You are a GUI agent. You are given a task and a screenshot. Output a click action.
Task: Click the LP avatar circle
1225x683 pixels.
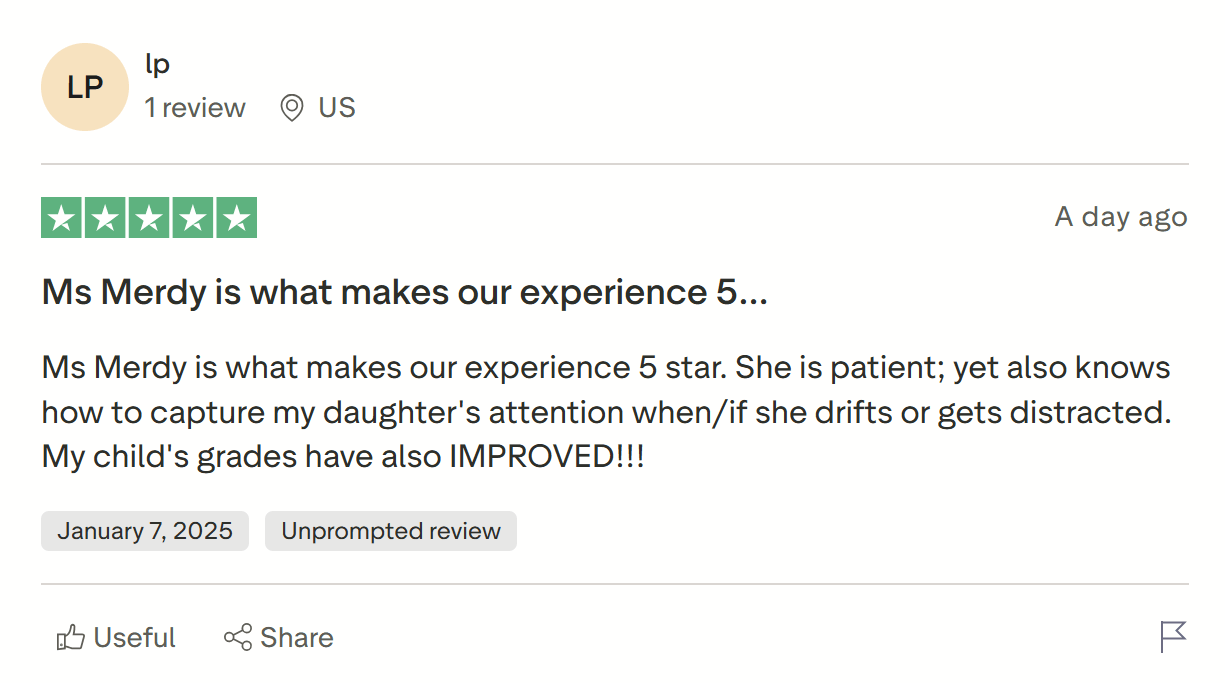click(x=85, y=87)
